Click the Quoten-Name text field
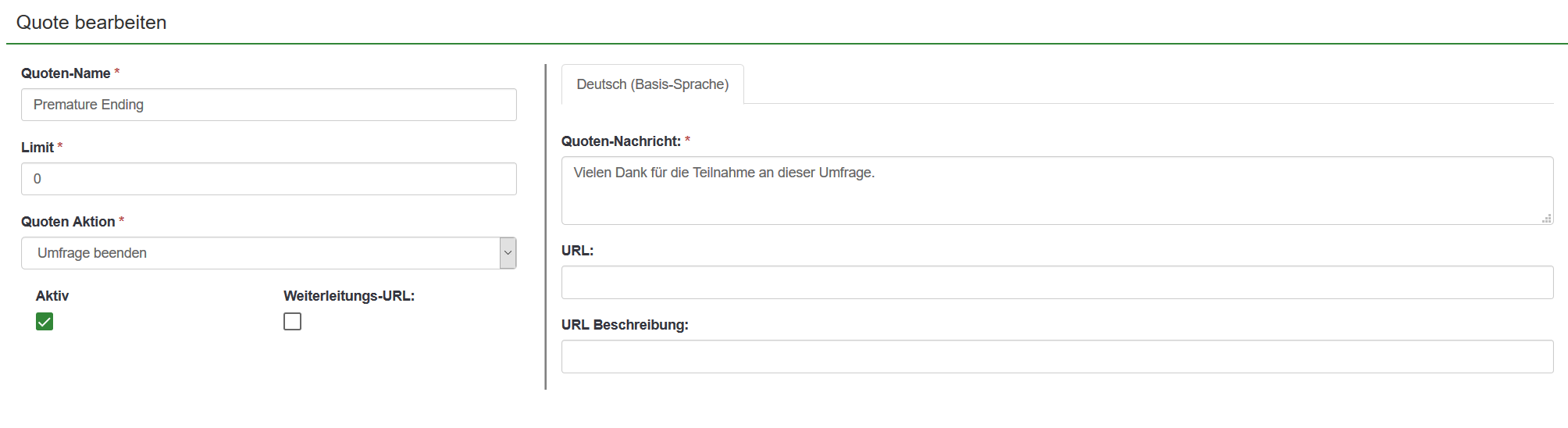1568x428 pixels. pos(269,105)
